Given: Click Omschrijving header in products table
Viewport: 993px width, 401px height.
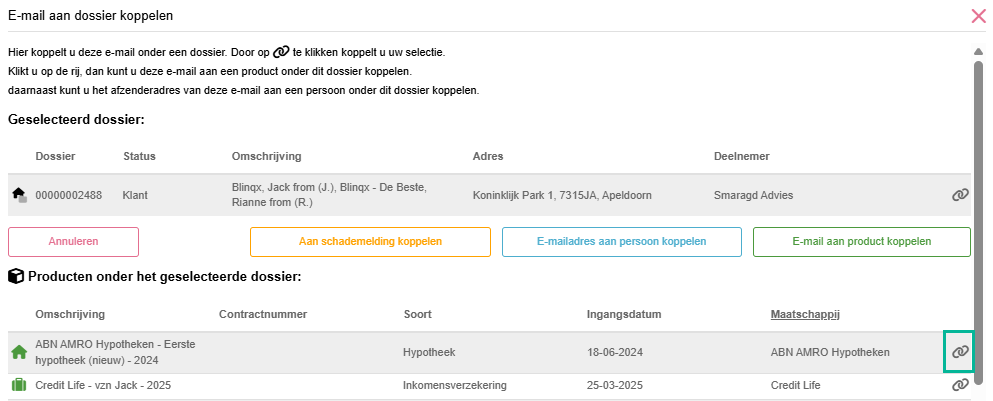Looking at the screenshot, I should click(70, 314).
